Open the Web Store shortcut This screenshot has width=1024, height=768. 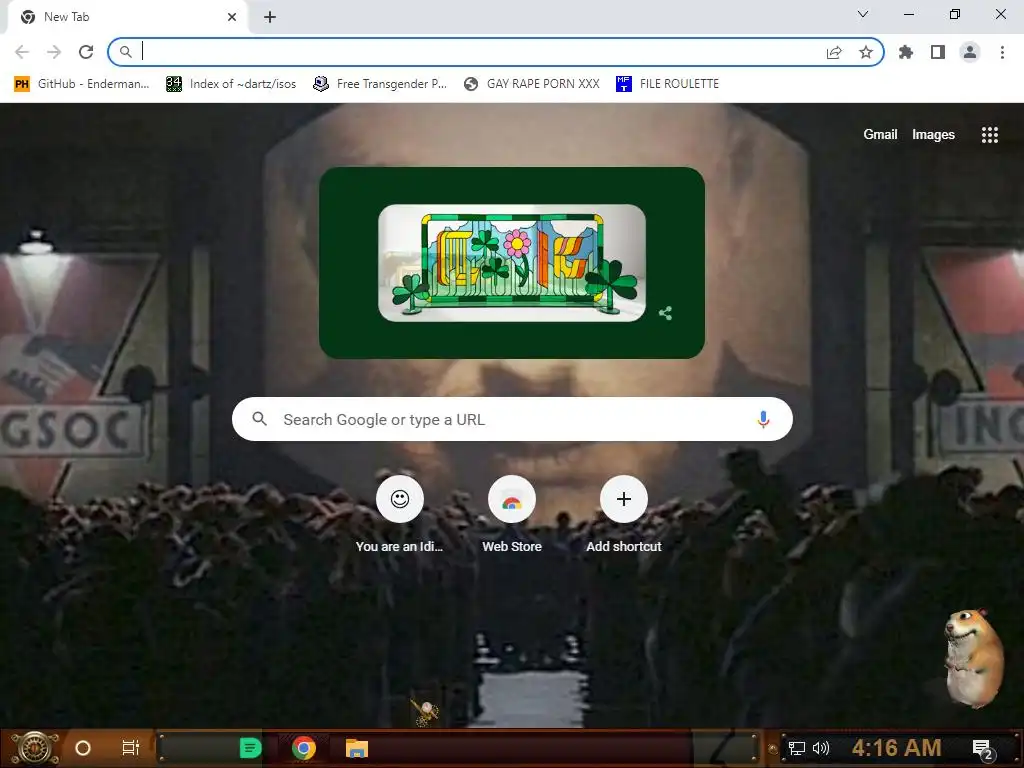[512, 515]
